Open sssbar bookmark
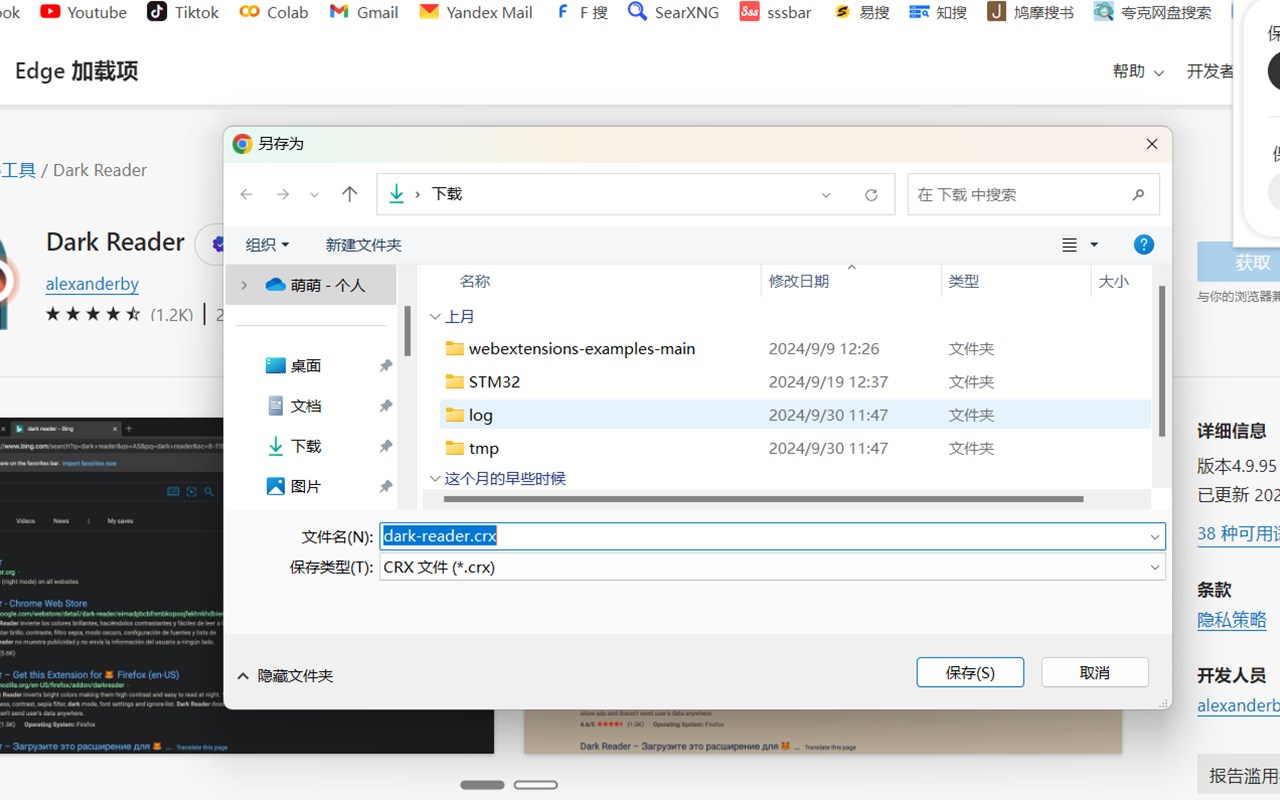The height and width of the screenshot is (800, 1280). tap(776, 12)
